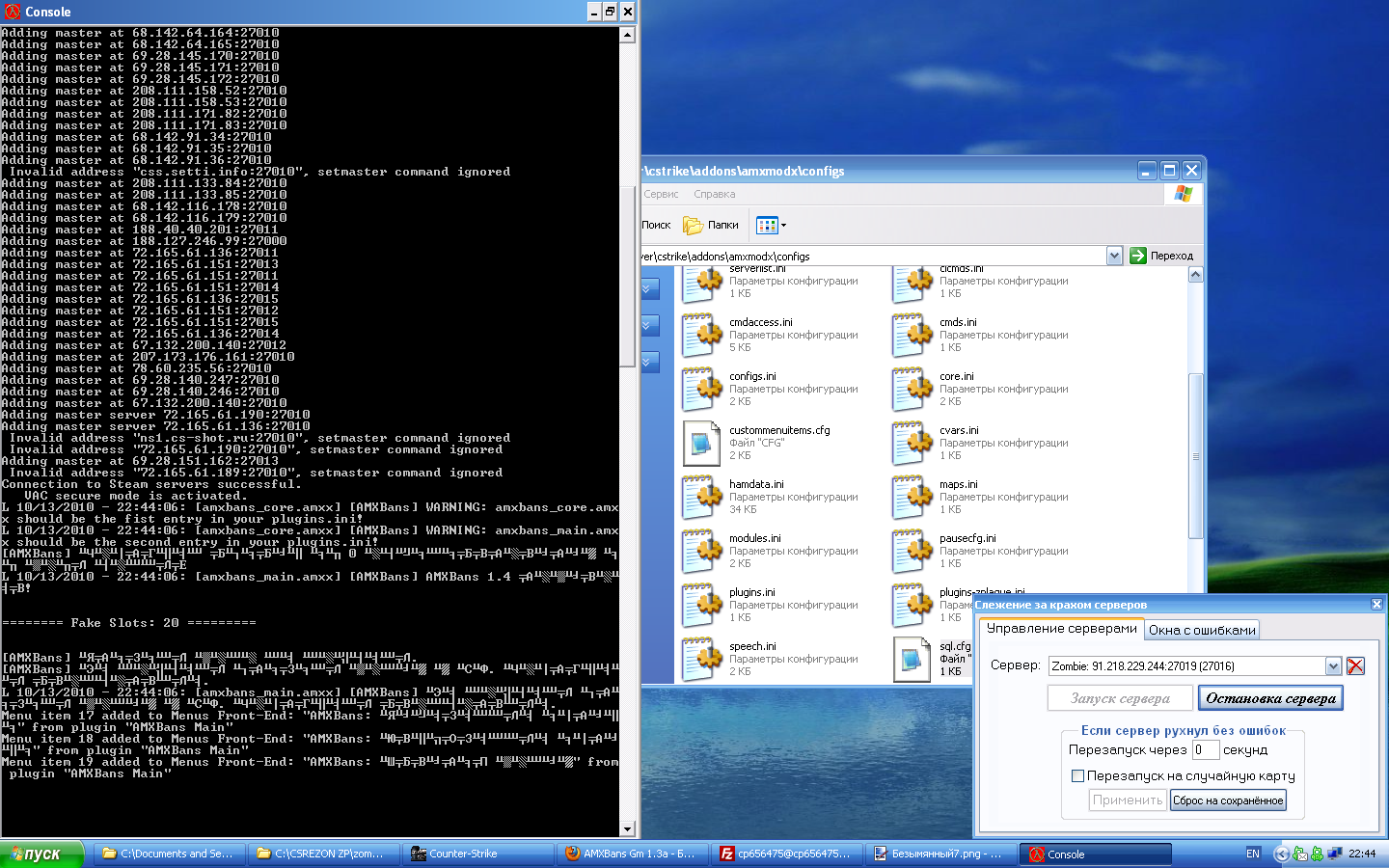Close the server crash monitor dialog
The width and height of the screenshot is (1389, 868).
tap(1376, 604)
